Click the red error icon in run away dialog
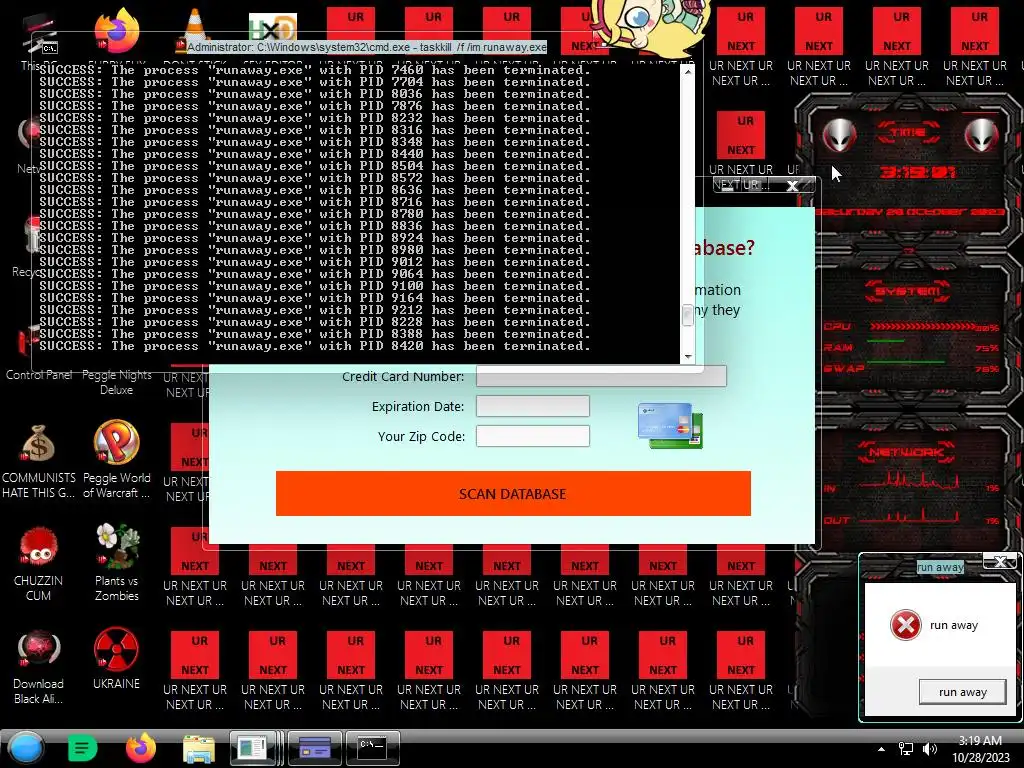 906,625
